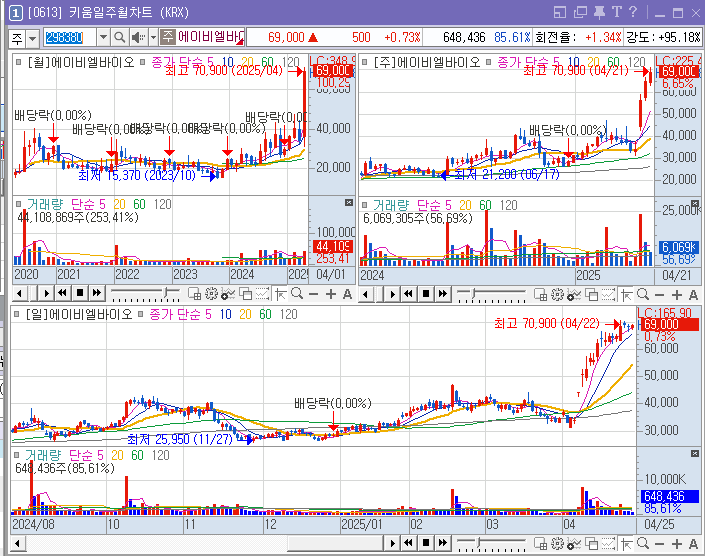Screen dimensions: 705x556
Task: Add indicator on monthly chart toolbar
Action: [228, 294]
